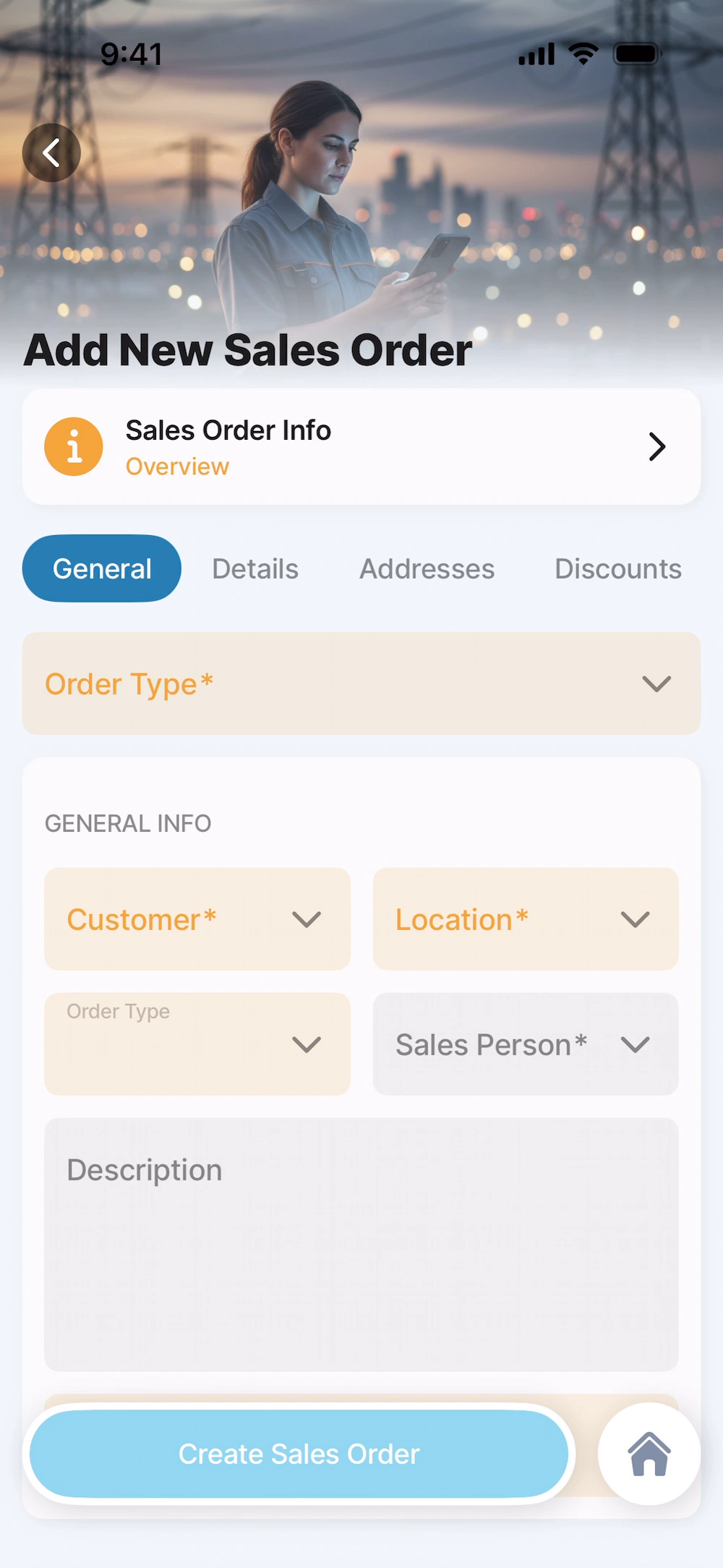Open the Customer dropdown

[197, 919]
